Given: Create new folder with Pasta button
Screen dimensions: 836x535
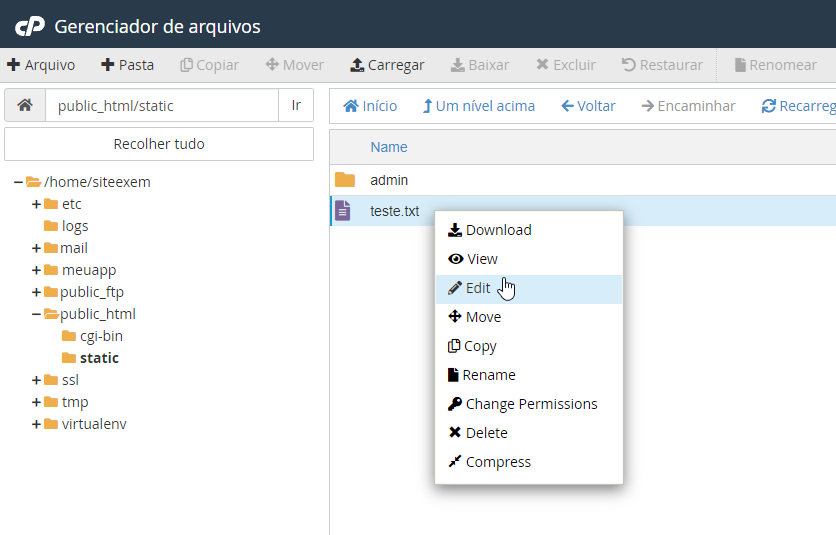Looking at the screenshot, I should pyautogui.click(x=127, y=65).
